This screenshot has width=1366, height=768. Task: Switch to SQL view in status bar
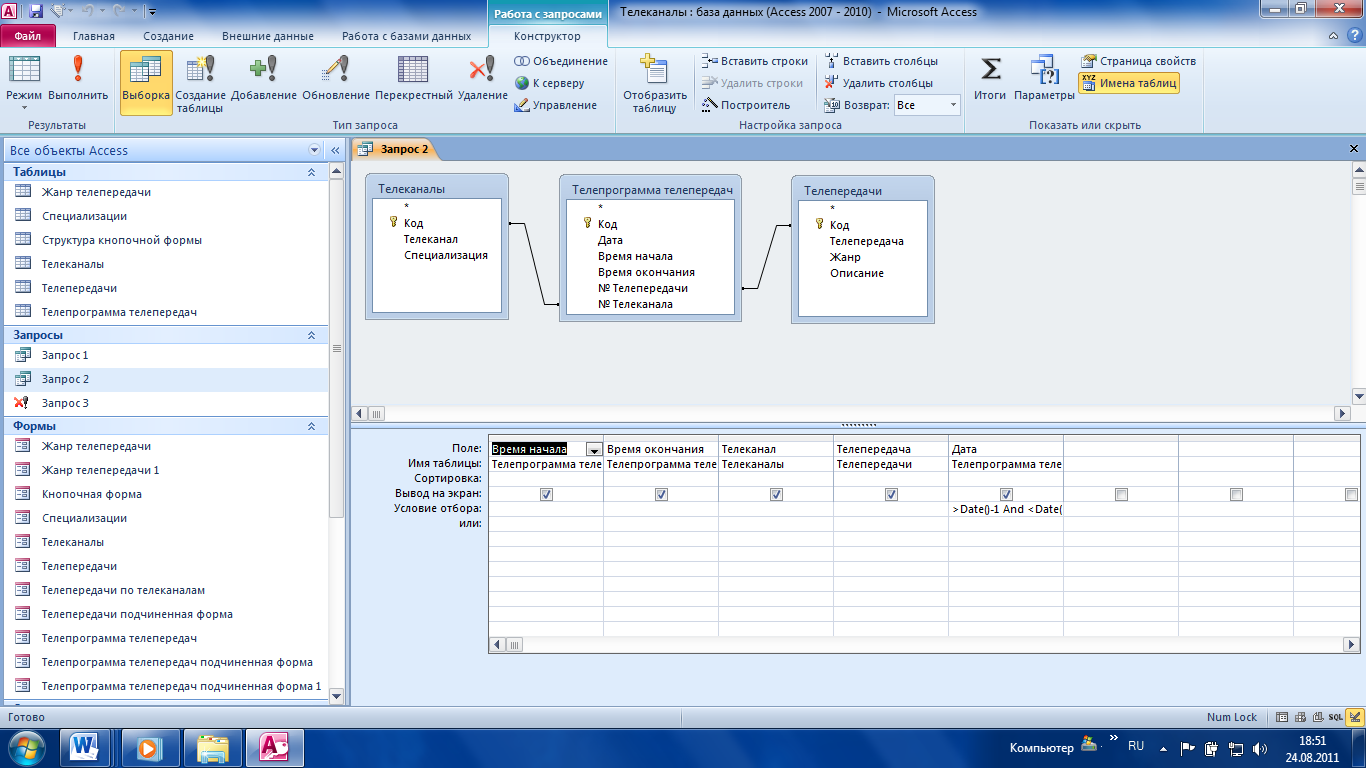[x=1335, y=717]
